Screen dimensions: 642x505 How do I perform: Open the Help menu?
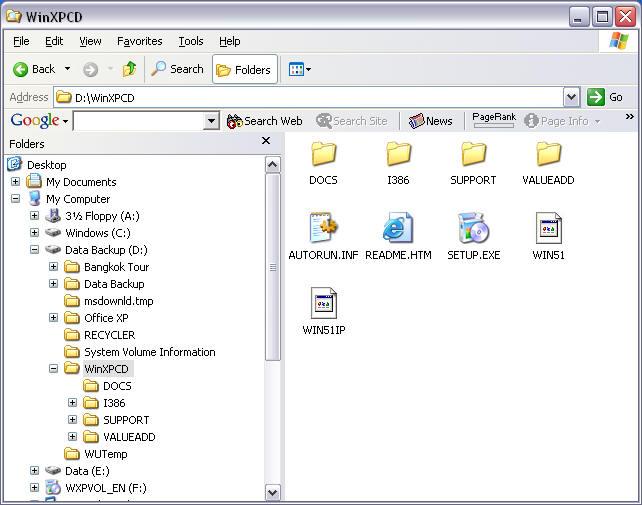[230, 41]
